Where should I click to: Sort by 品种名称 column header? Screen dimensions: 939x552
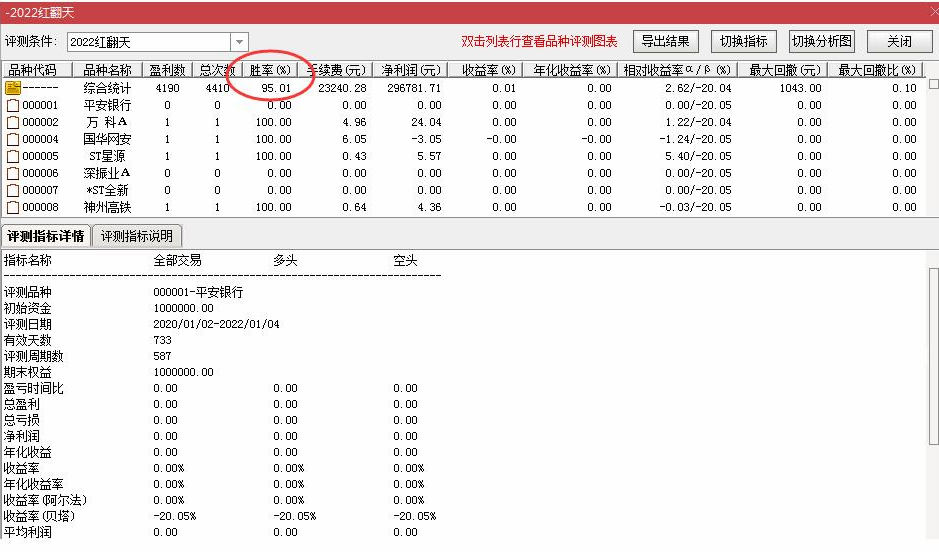point(107,70)
